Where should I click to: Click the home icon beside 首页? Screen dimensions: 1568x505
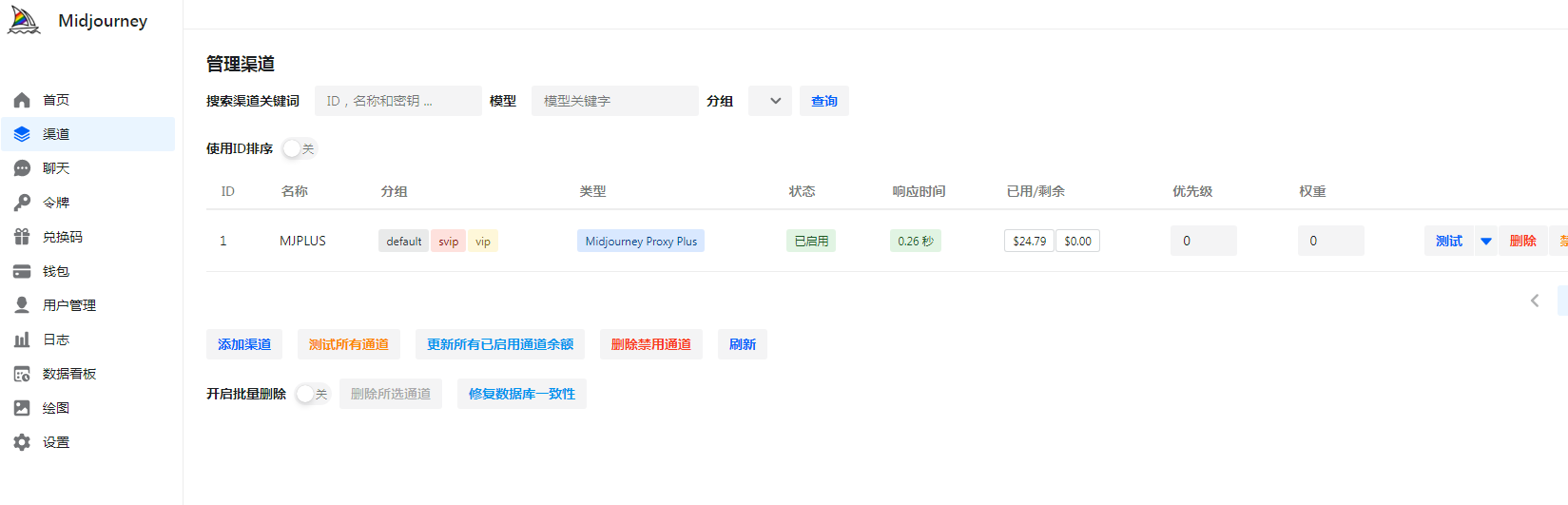click(22, 100)
